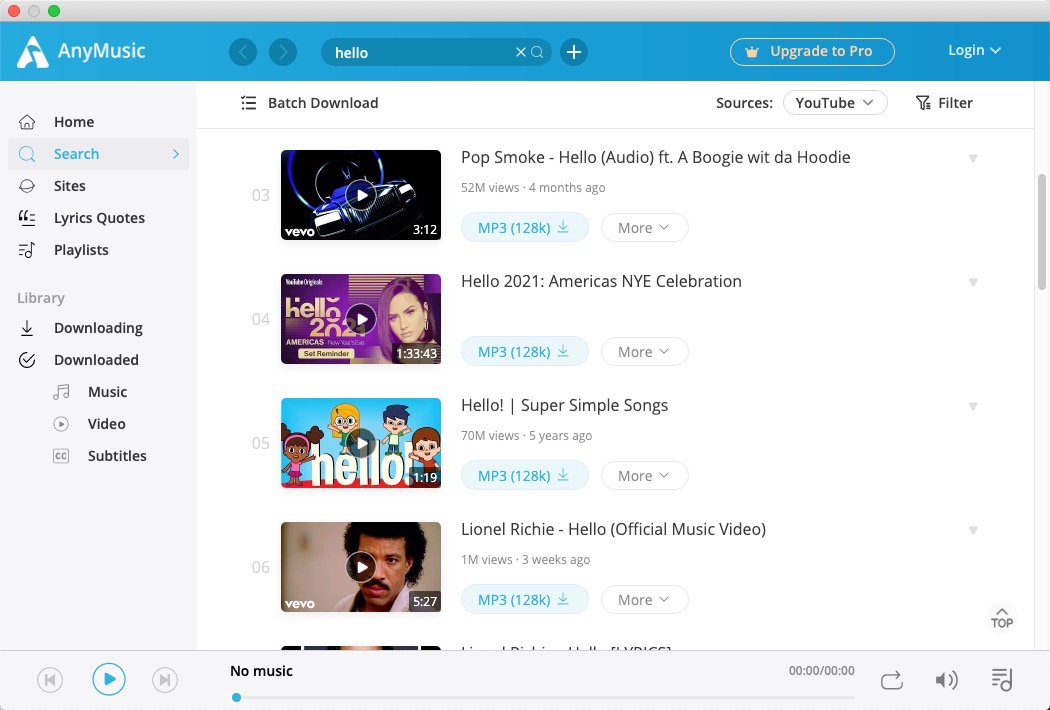The image size is (1050, 710).
Task: Click the next track button
Action: (x=165, y=680)
